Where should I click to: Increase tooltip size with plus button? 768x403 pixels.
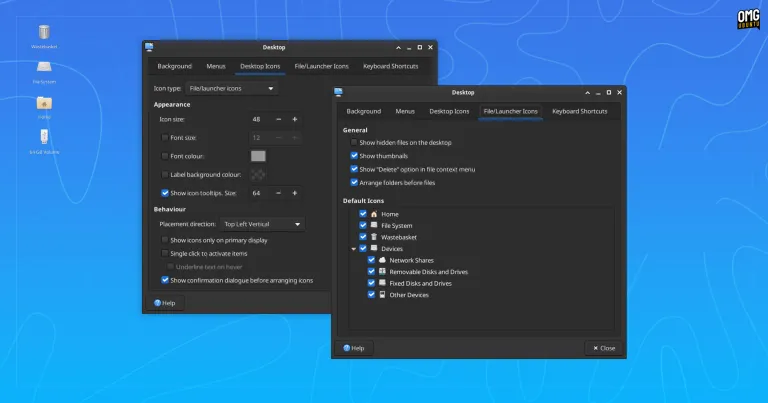tap(294, 193)
